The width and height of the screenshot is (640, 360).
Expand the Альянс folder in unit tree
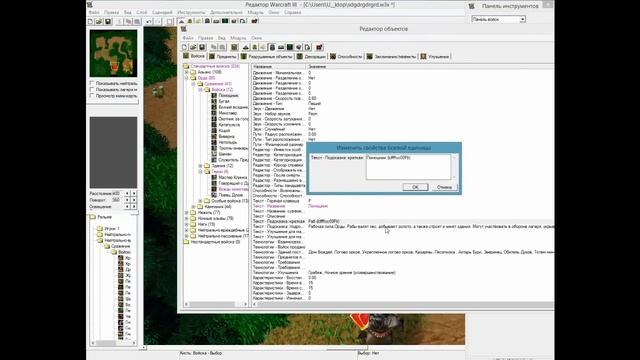[187, 72]
